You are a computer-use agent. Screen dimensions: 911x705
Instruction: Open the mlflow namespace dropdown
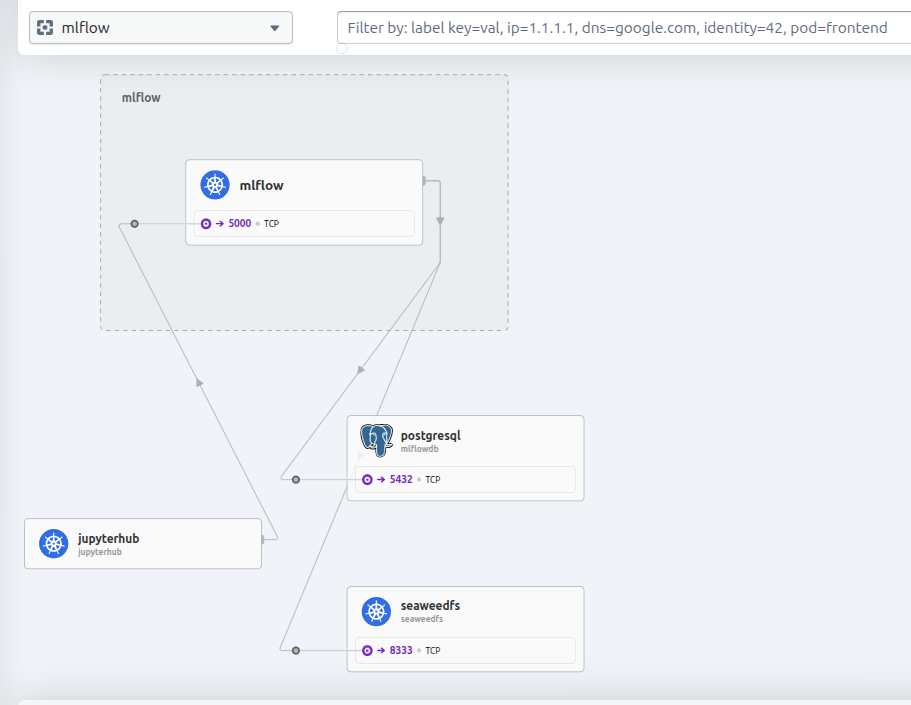tap(160, 27)
